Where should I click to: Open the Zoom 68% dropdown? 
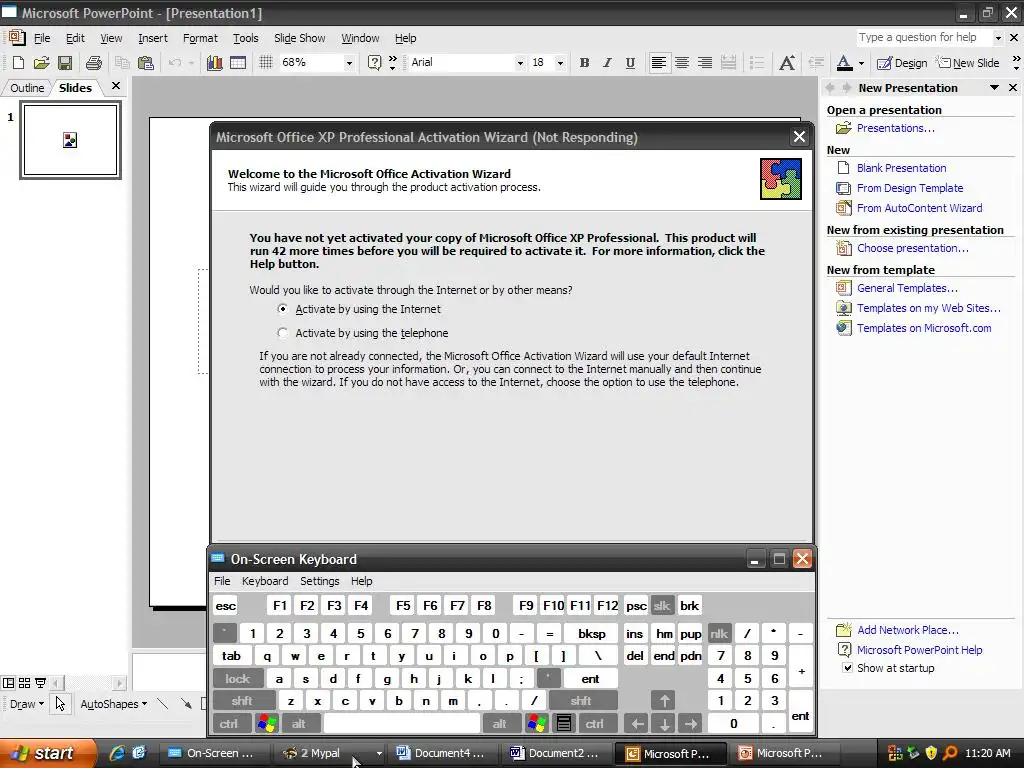349,63
